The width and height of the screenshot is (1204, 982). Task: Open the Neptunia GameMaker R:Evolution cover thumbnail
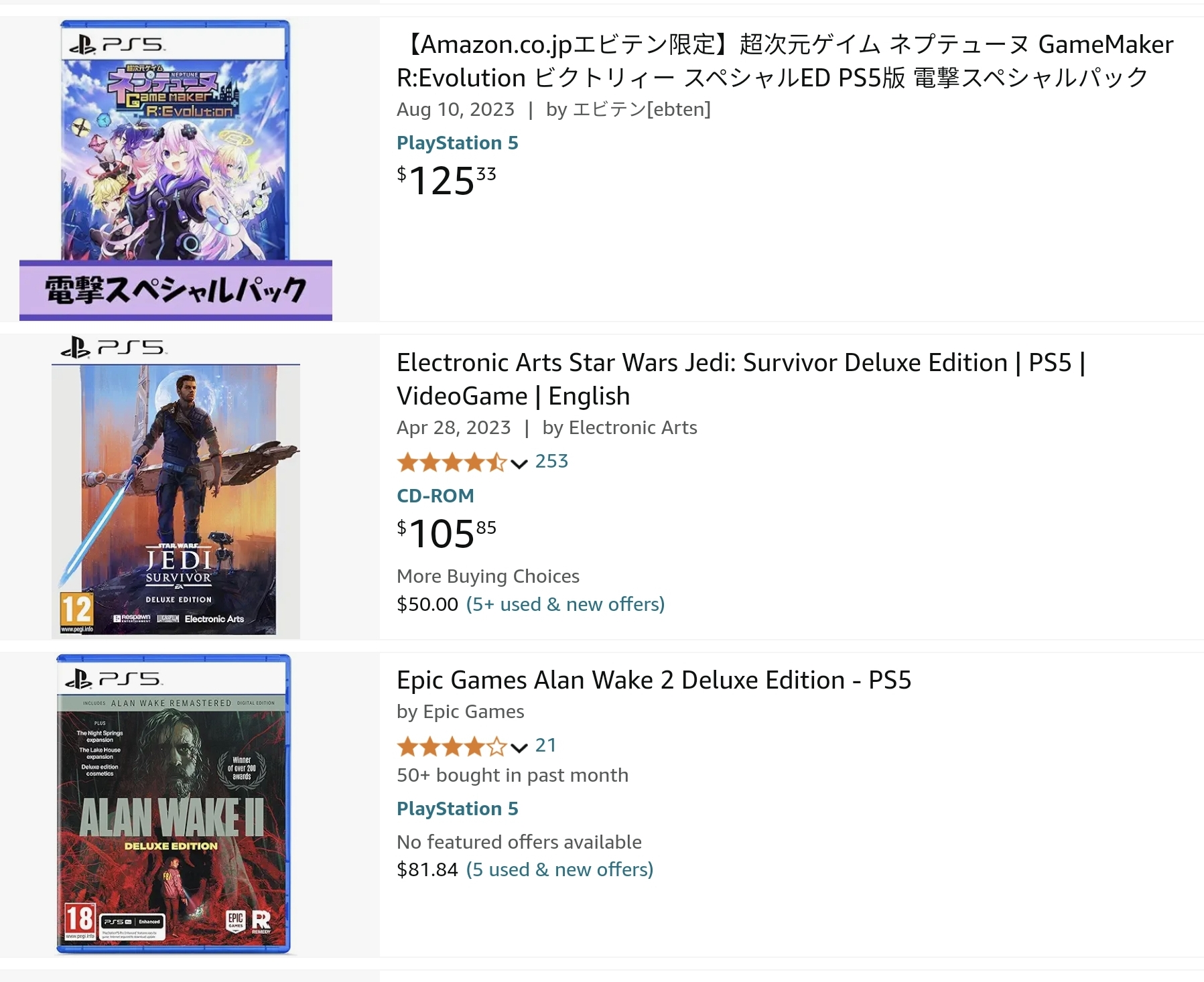[x=176, y=141]
